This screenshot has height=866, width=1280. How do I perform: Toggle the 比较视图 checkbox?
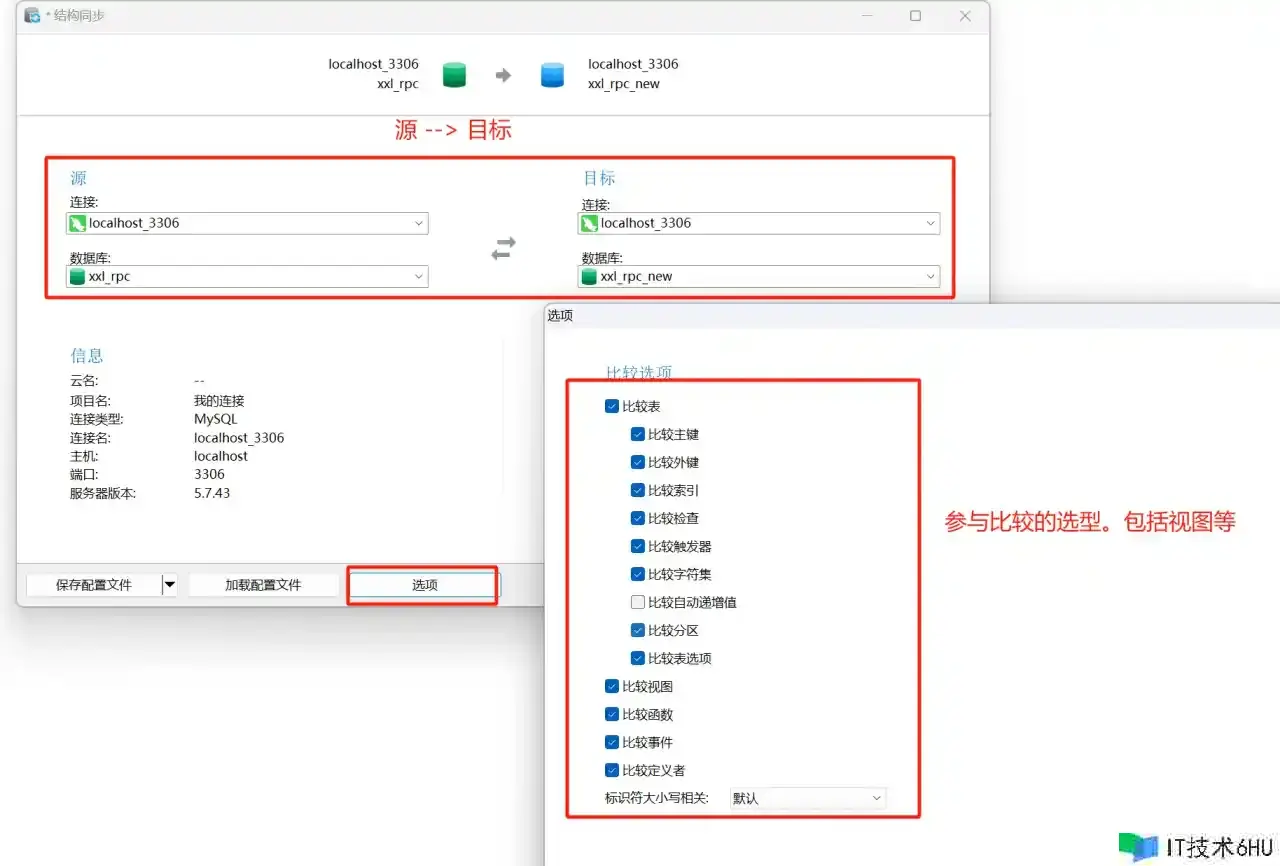click(x=612, y=687)
